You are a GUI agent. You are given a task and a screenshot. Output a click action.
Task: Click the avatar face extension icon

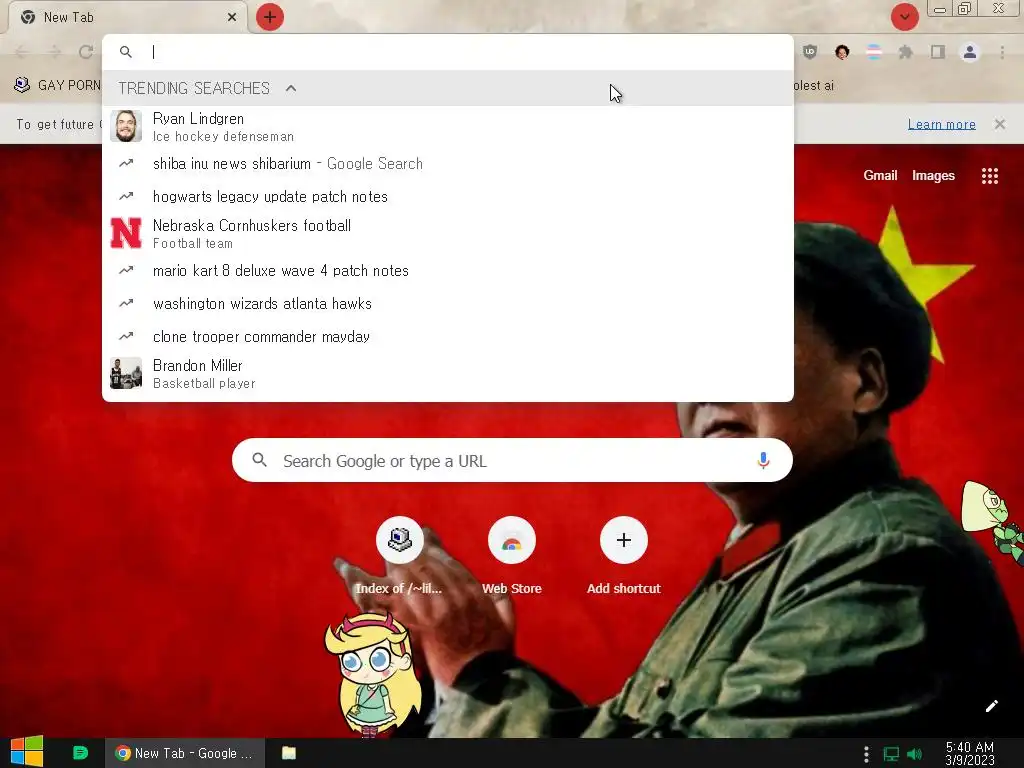tap(842, 52)
